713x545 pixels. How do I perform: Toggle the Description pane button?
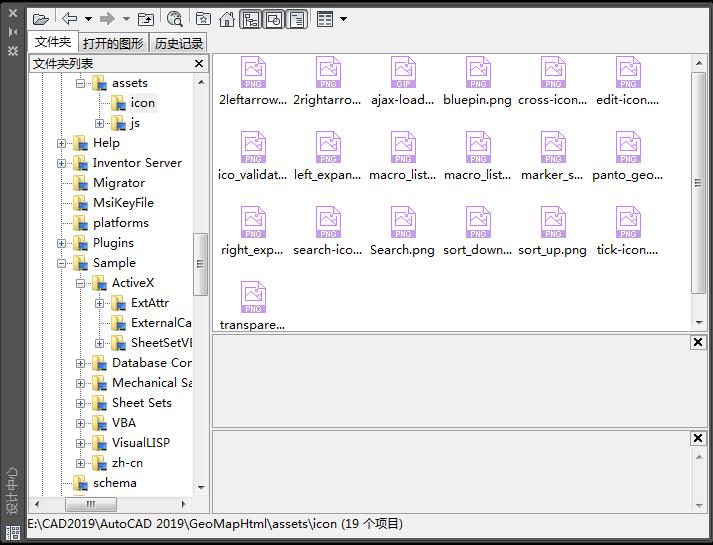297,20
